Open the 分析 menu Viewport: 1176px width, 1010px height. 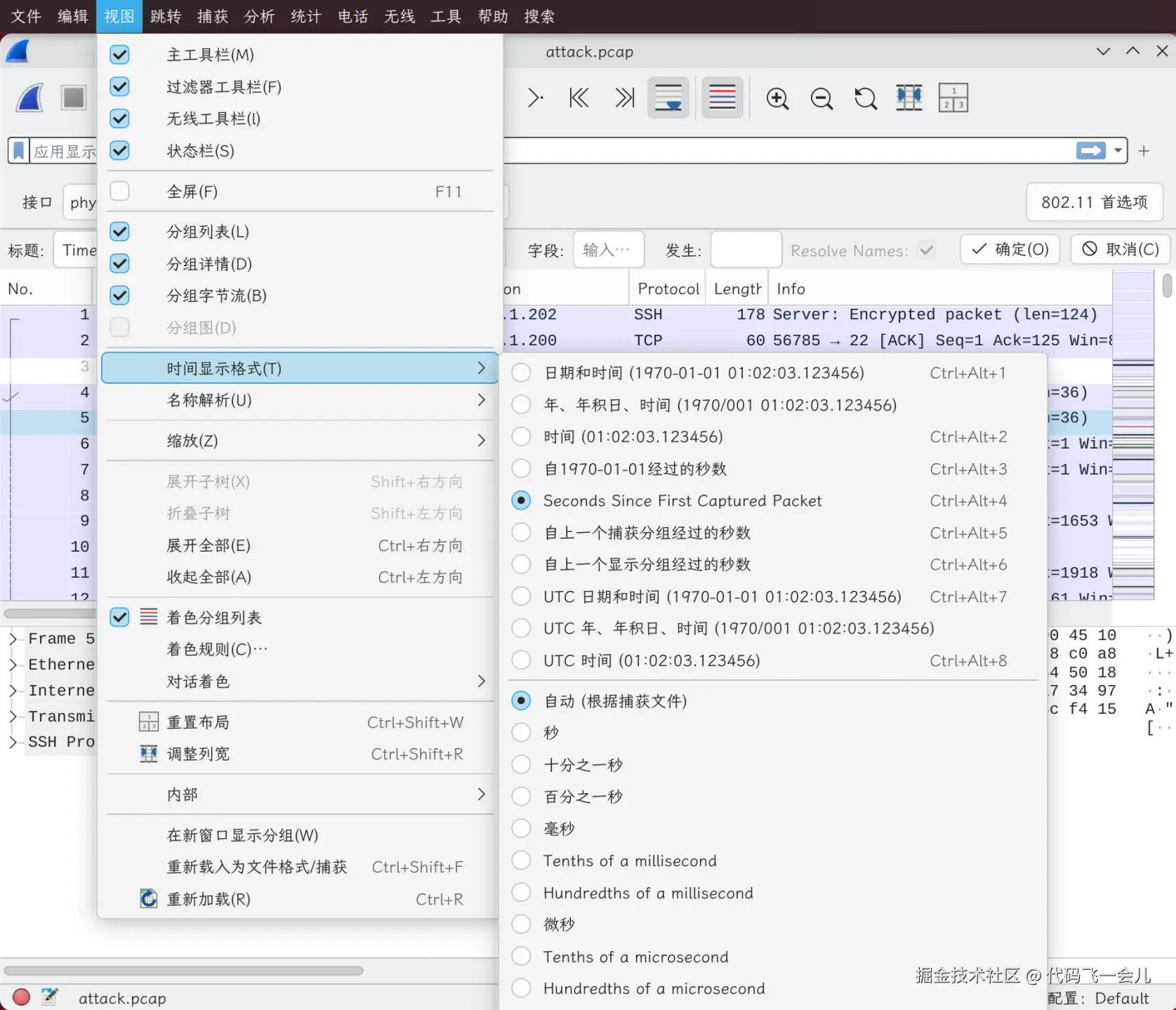pos(260,16)
